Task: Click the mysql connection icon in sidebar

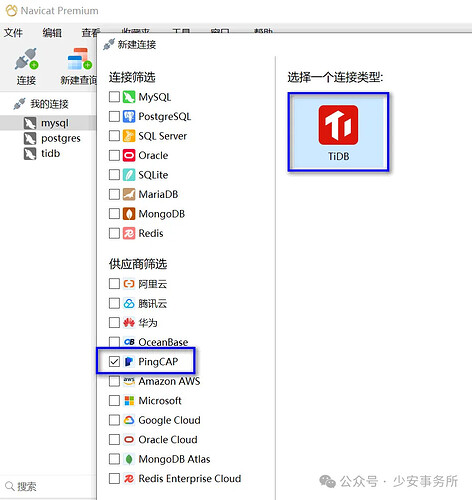Action: point(30,123)
